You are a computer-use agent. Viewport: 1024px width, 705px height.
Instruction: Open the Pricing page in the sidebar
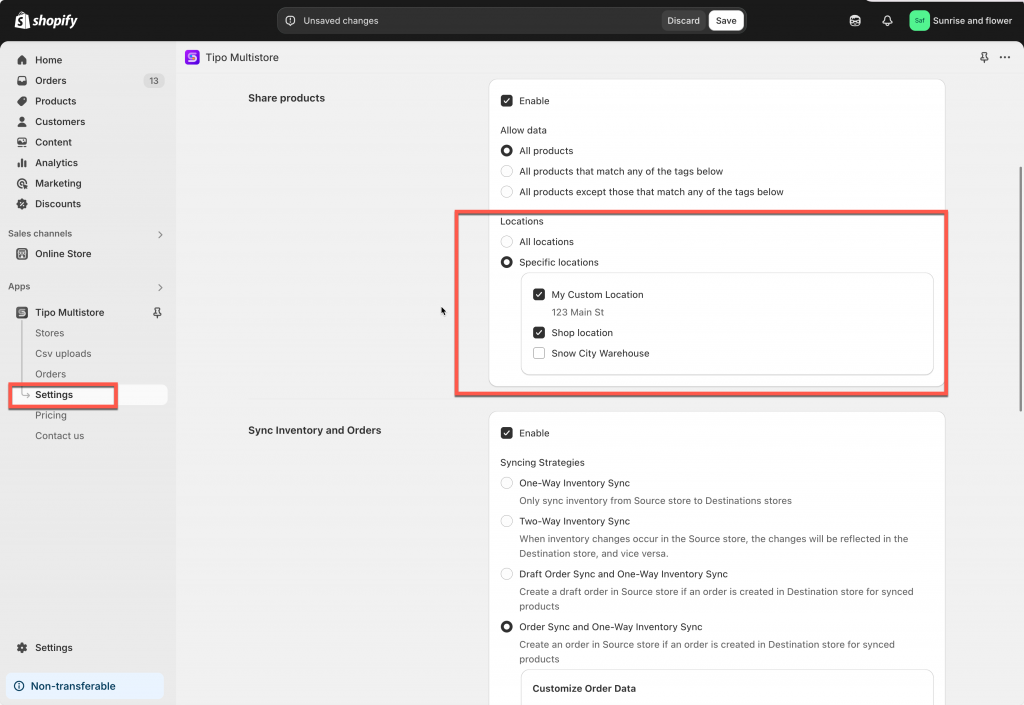point(51,415)
